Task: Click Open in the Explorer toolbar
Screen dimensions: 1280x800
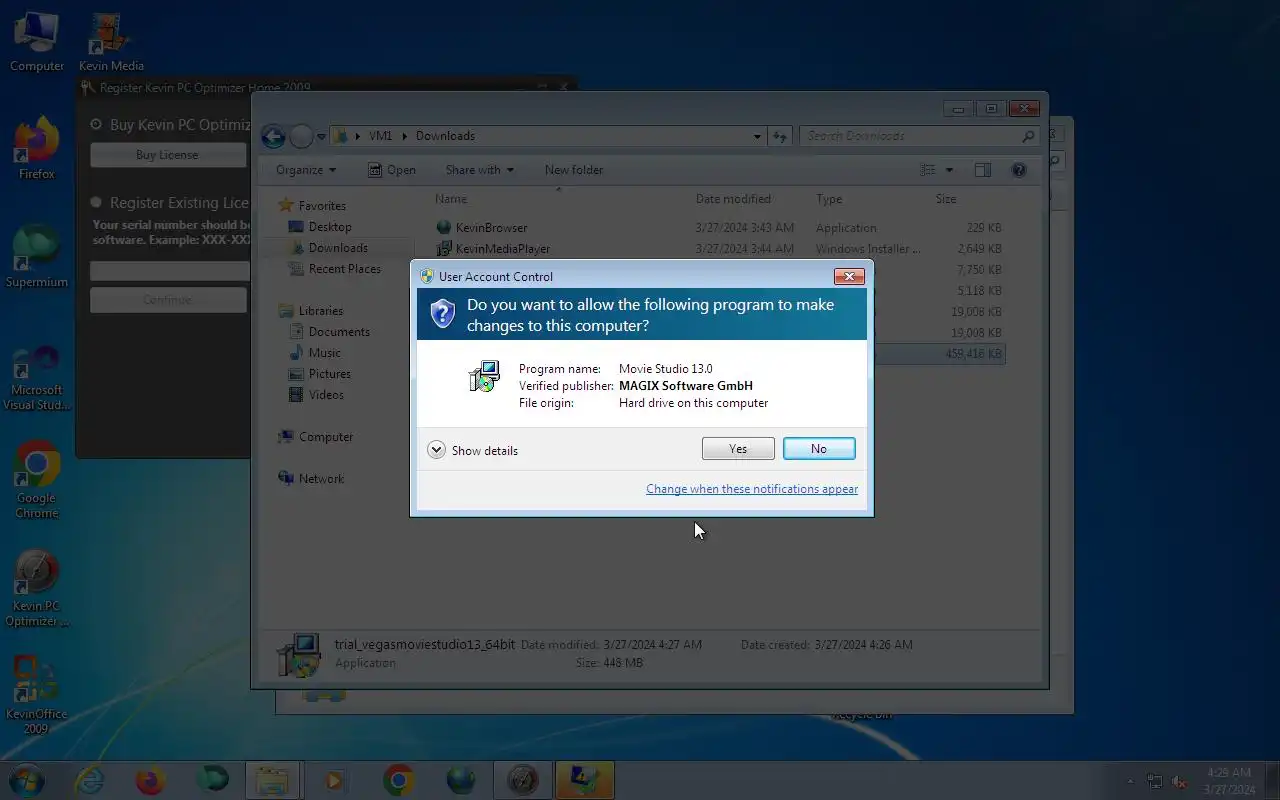Action: point(392,170)
